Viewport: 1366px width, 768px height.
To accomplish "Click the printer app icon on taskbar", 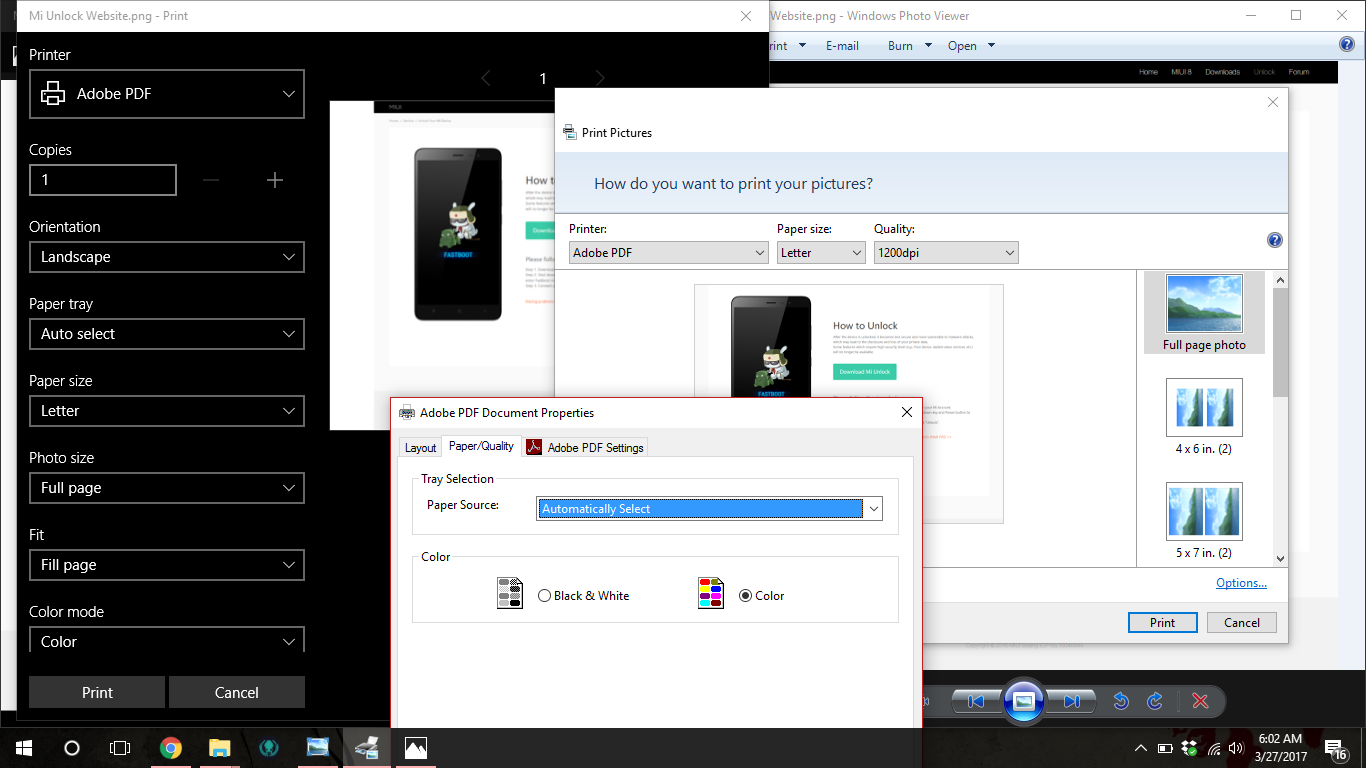I will 367,747.
